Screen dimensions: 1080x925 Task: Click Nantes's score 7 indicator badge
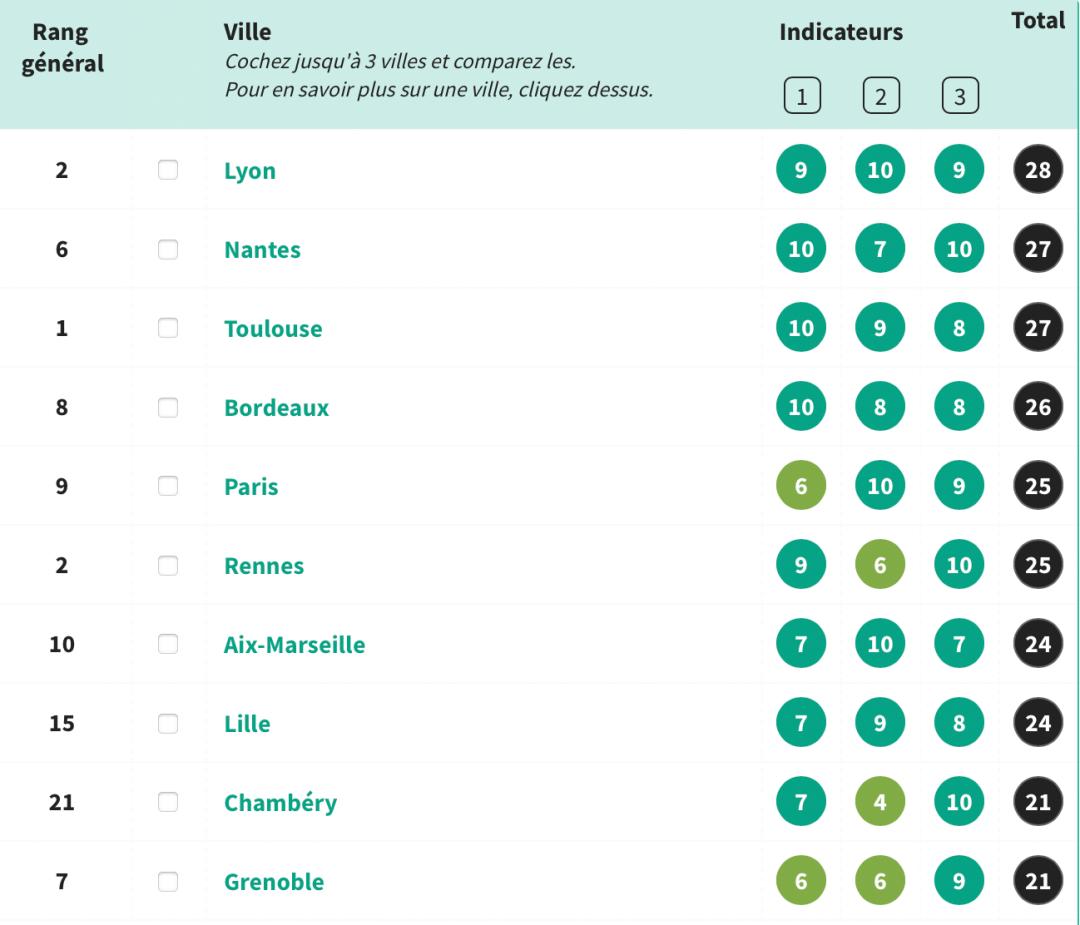coord(880,250)
